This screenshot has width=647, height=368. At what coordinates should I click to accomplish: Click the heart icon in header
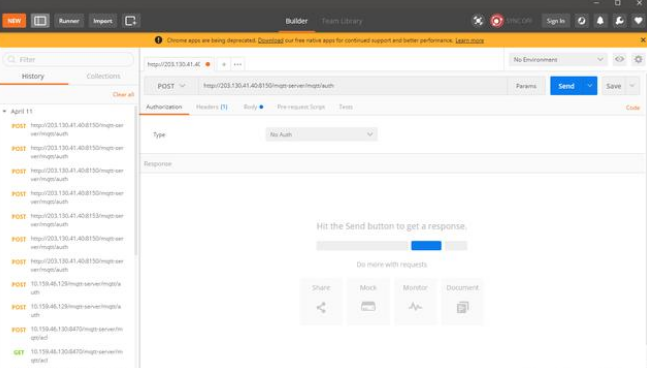point(638,21)
